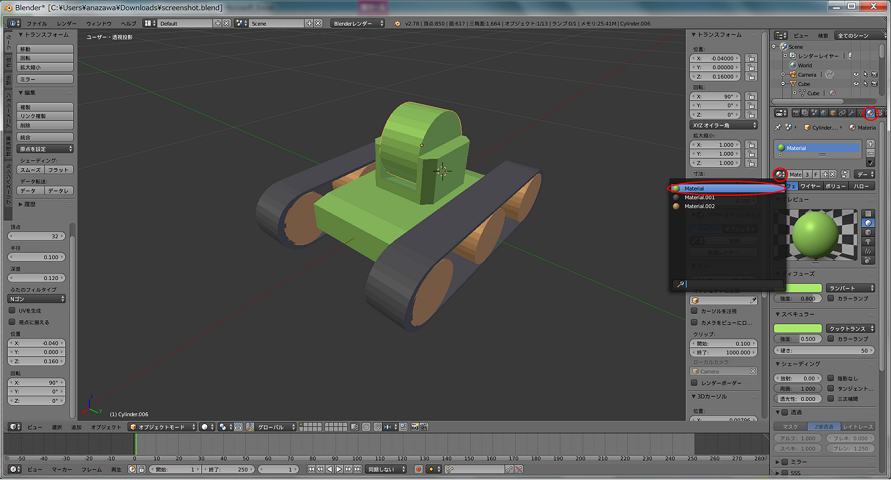The width and height of the screenshot is (891, 480).
Task: Toggle the UVを生成 checkbox
Action: pyautogui.click(x=12, y=310)
